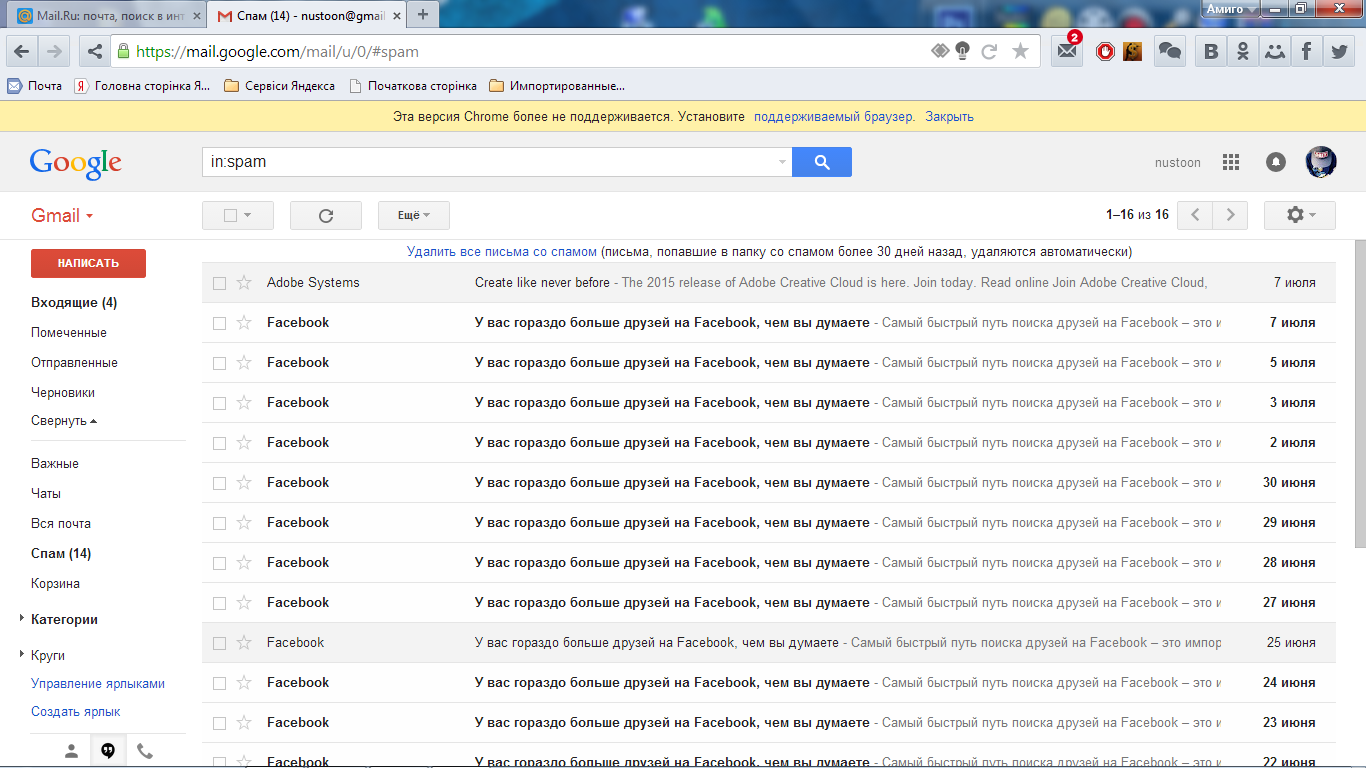Open the Twitter toolbar button
1366x768 pixels.
click(x=1338, y=51)
